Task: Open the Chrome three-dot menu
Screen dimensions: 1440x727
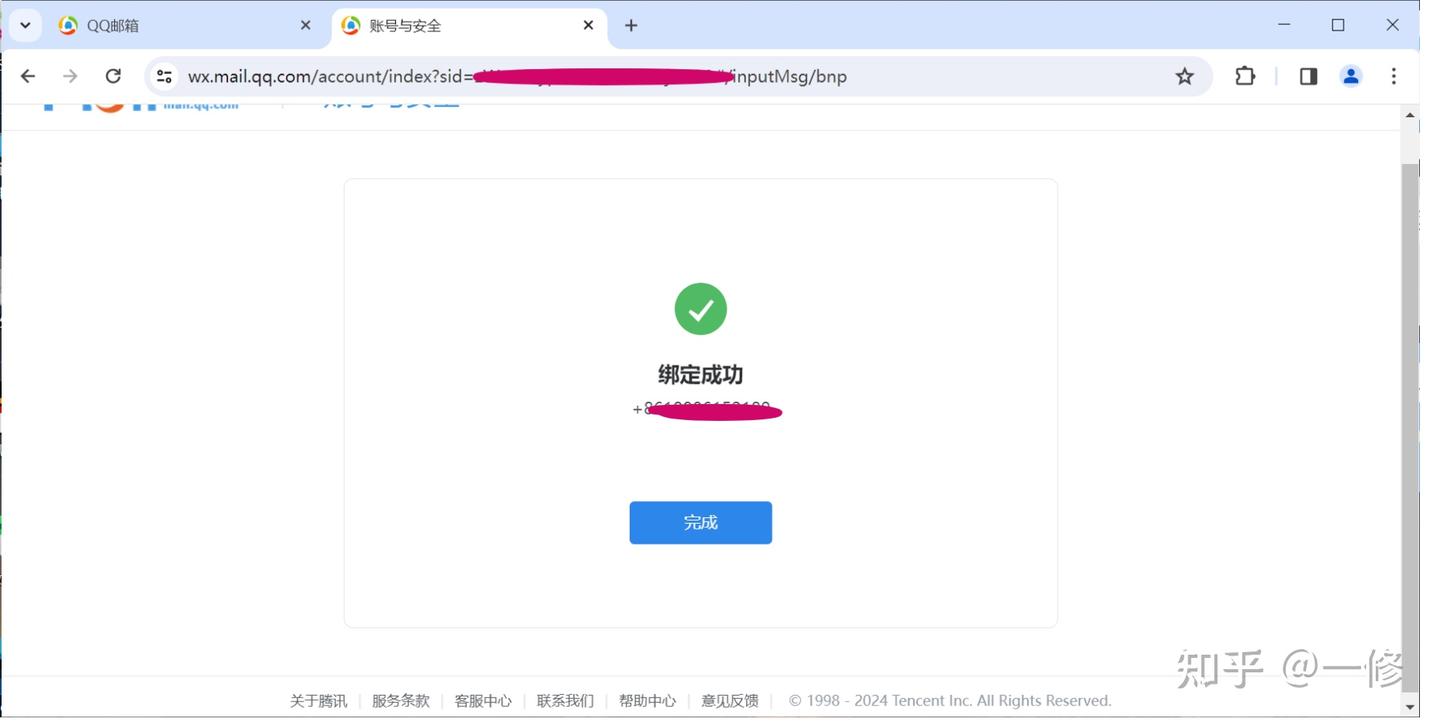Action: (1393, 76)
